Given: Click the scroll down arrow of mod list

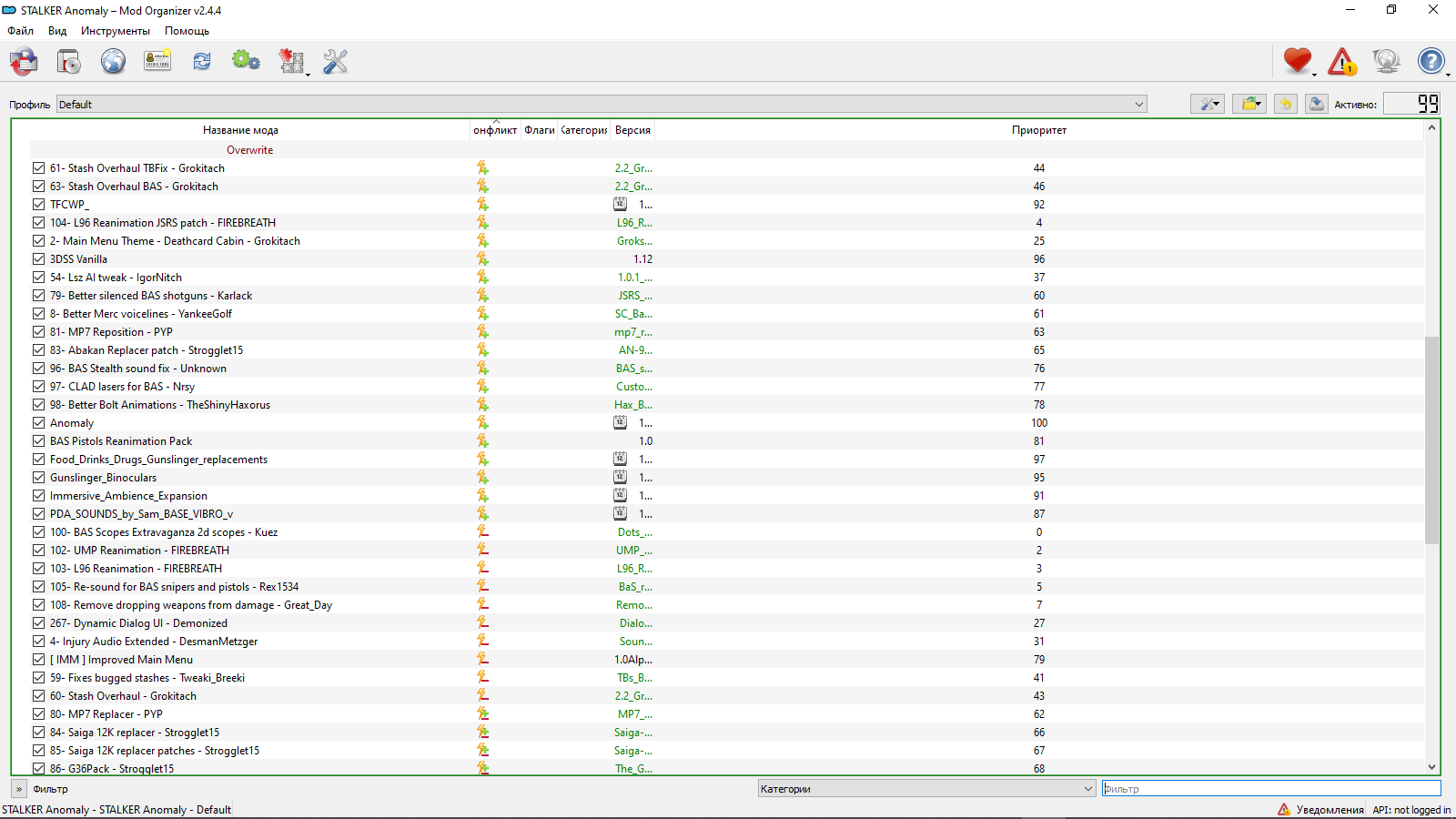Looking at the screenshot, I should (1431, 767).
